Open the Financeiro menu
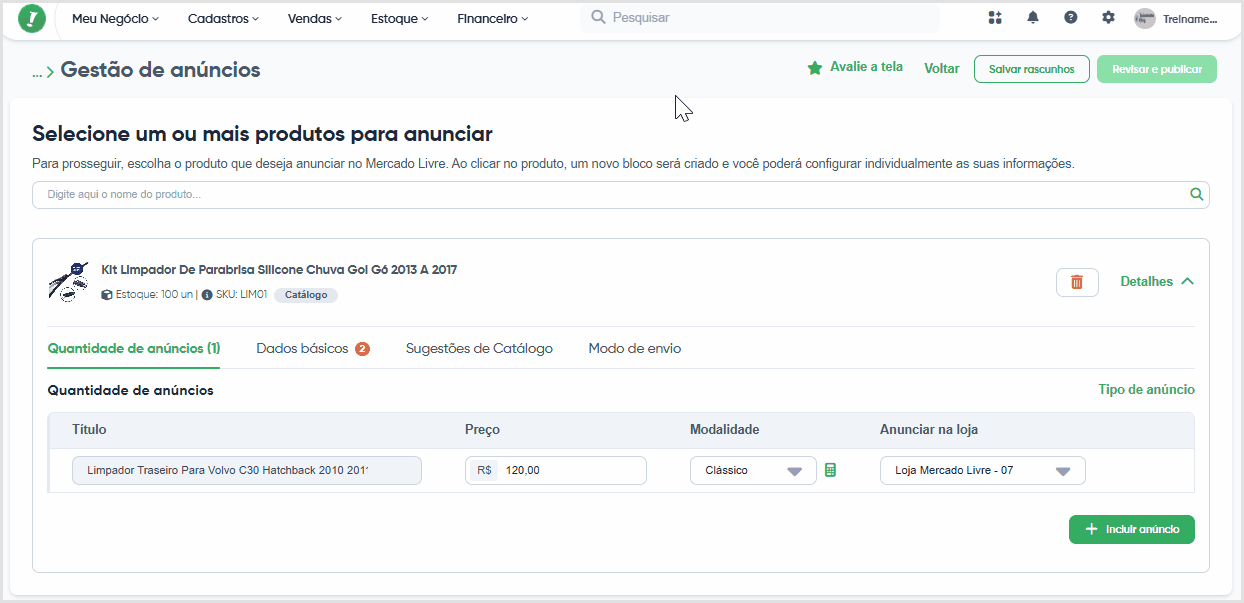Image resolution: width=1244 pixels, height=603 pixels. coord(493,18)
